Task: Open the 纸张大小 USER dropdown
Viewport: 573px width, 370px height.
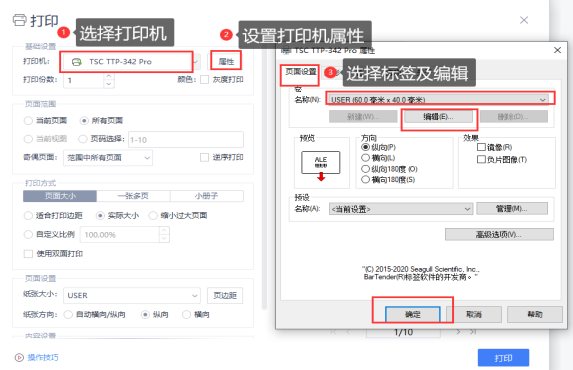Action: pos(132,295)
